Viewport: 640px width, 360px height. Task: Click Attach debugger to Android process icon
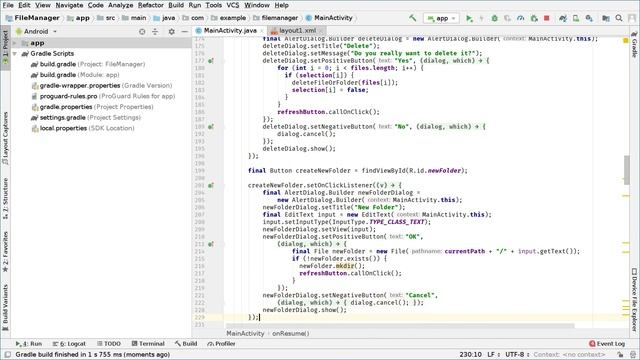click(534, 18)
